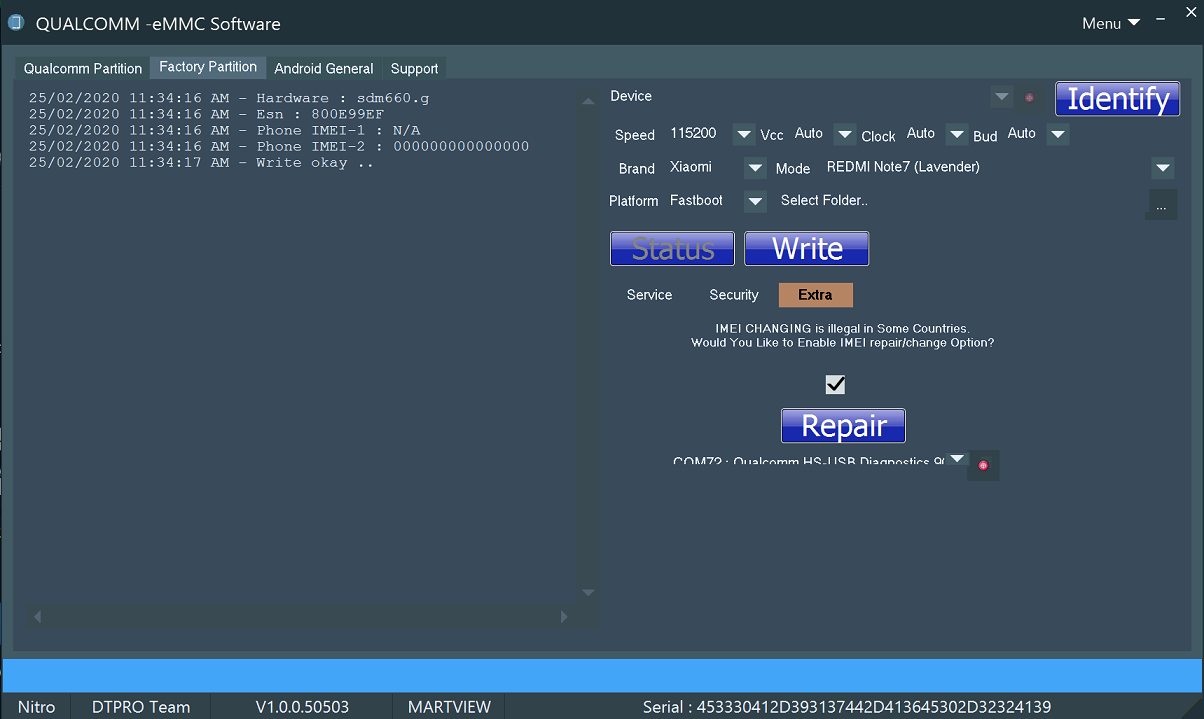Screen dimensions: 1204x719
Task: Click the Status button
Action: tap(672, 249)
